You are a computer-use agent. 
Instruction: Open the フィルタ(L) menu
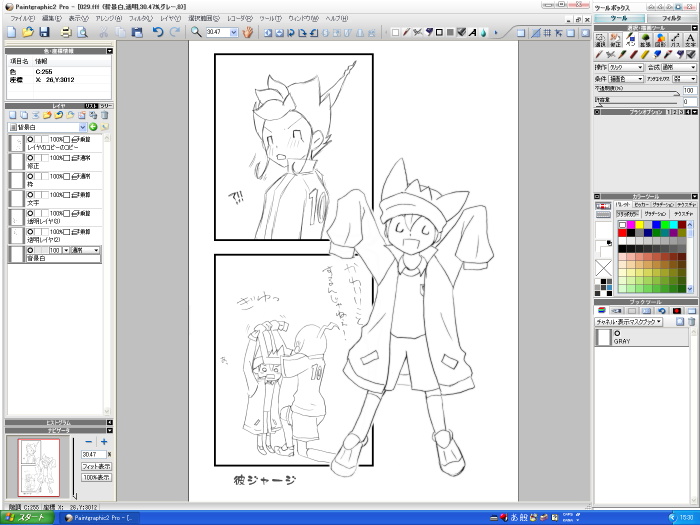[x=141, y=18]
